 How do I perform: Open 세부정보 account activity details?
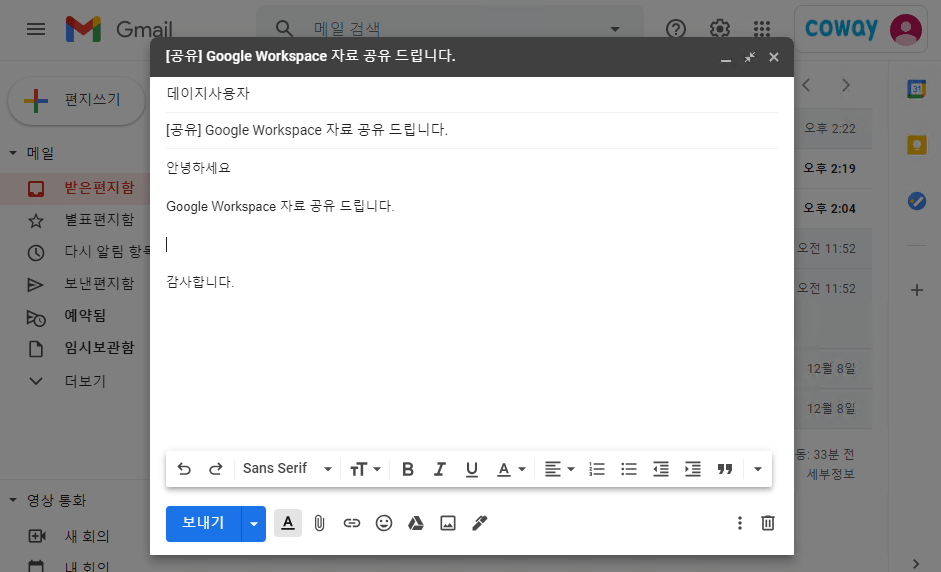[x=831, y=474]
